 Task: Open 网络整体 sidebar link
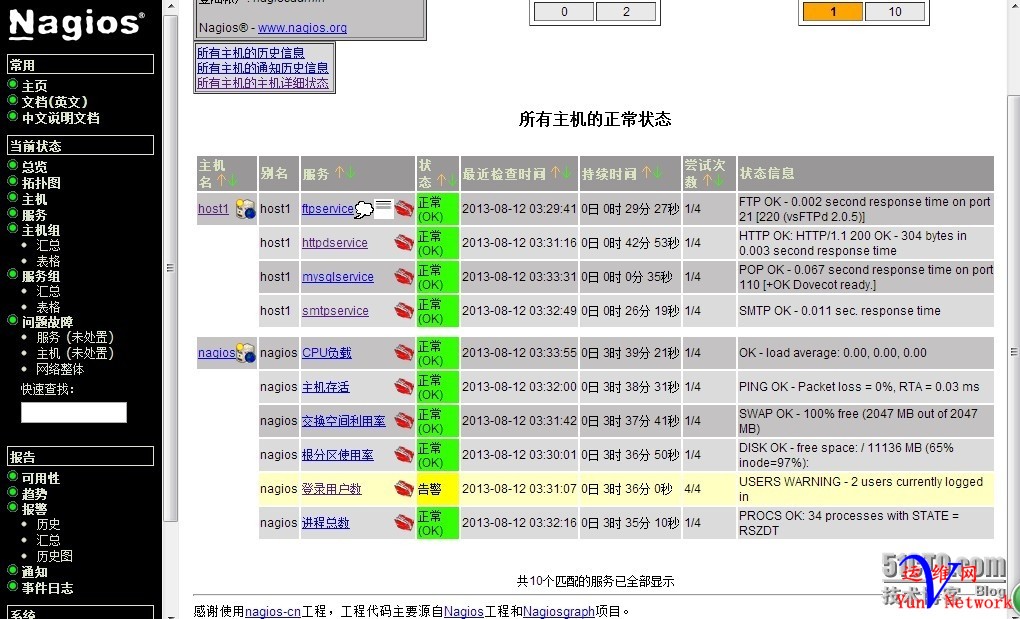[60, 369]
